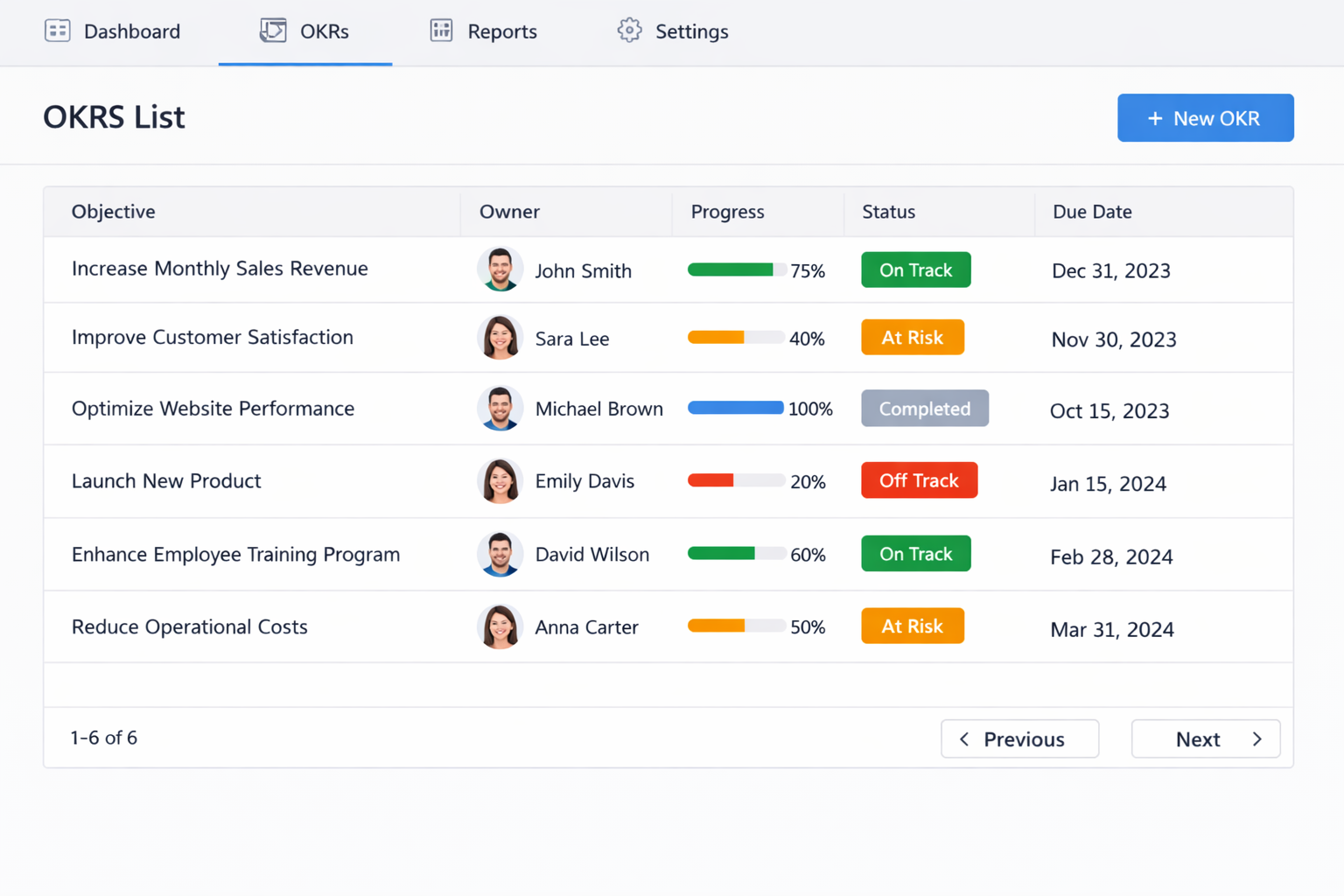This screenshot has height=896, width=1344.
Task: Create a New OKR
Action: click(x=1206, y=117)
